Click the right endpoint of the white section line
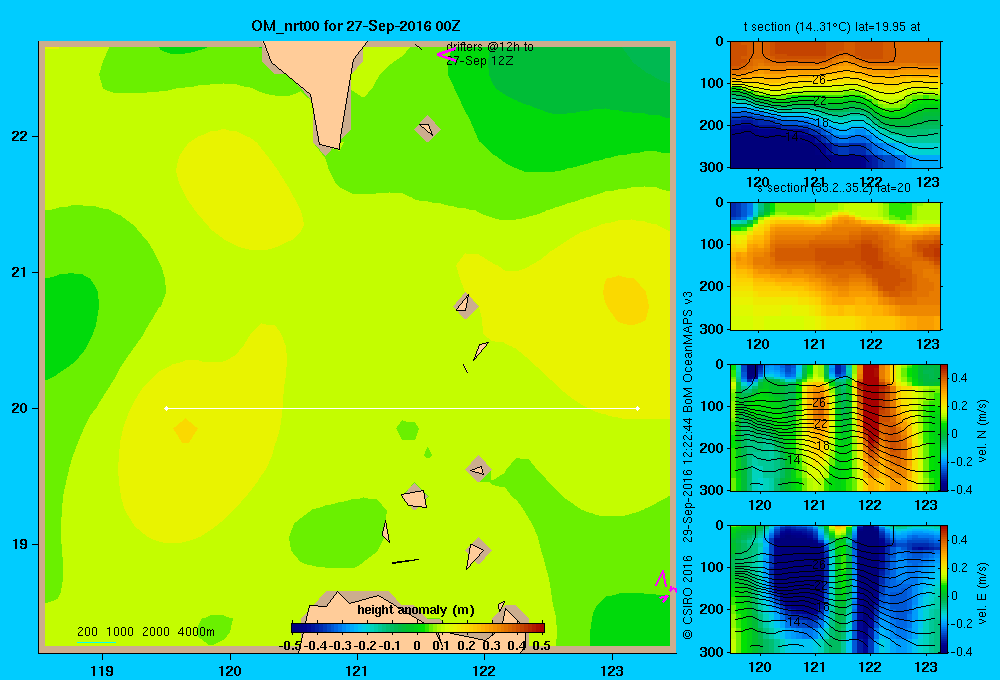Screen dimensions: 1000x680 638,408
